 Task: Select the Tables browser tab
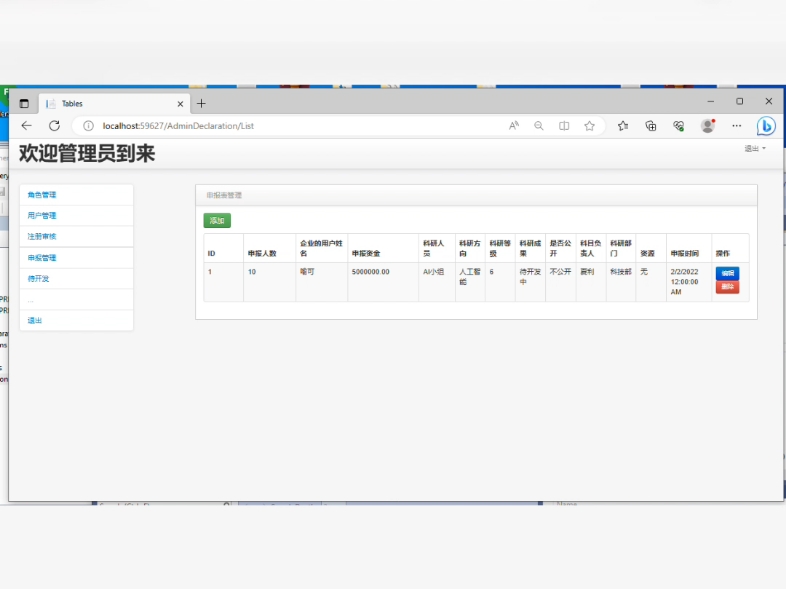pos(115,104)
